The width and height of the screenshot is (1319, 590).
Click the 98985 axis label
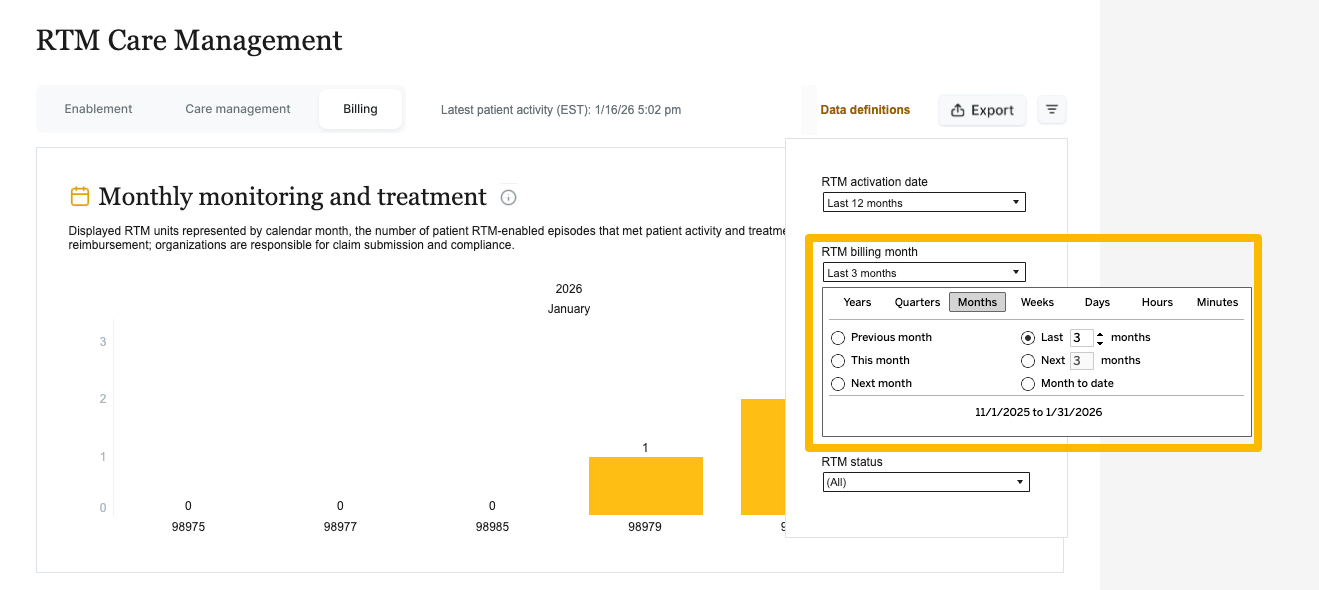[x=492, y=526]
